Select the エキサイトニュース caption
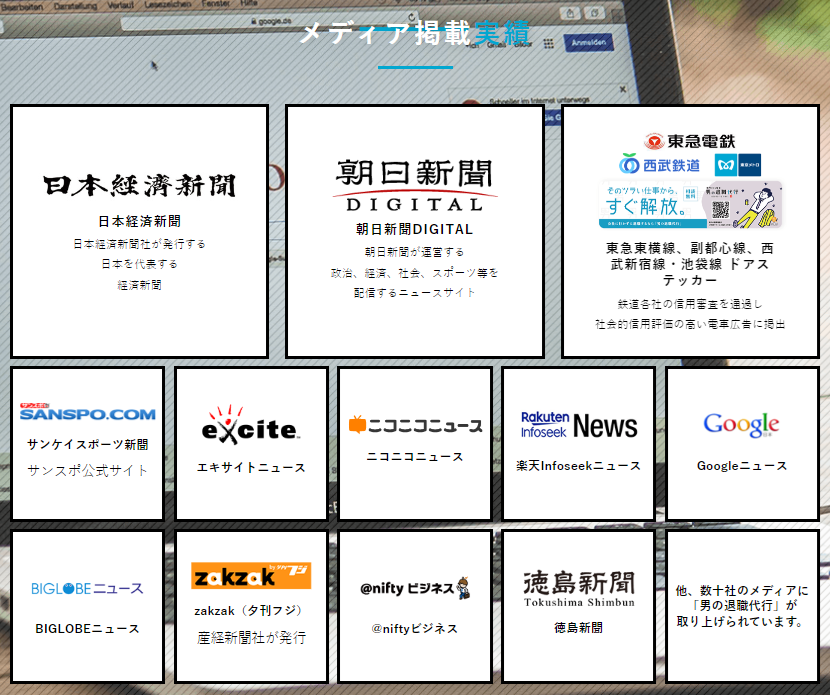 pos(251,467)
